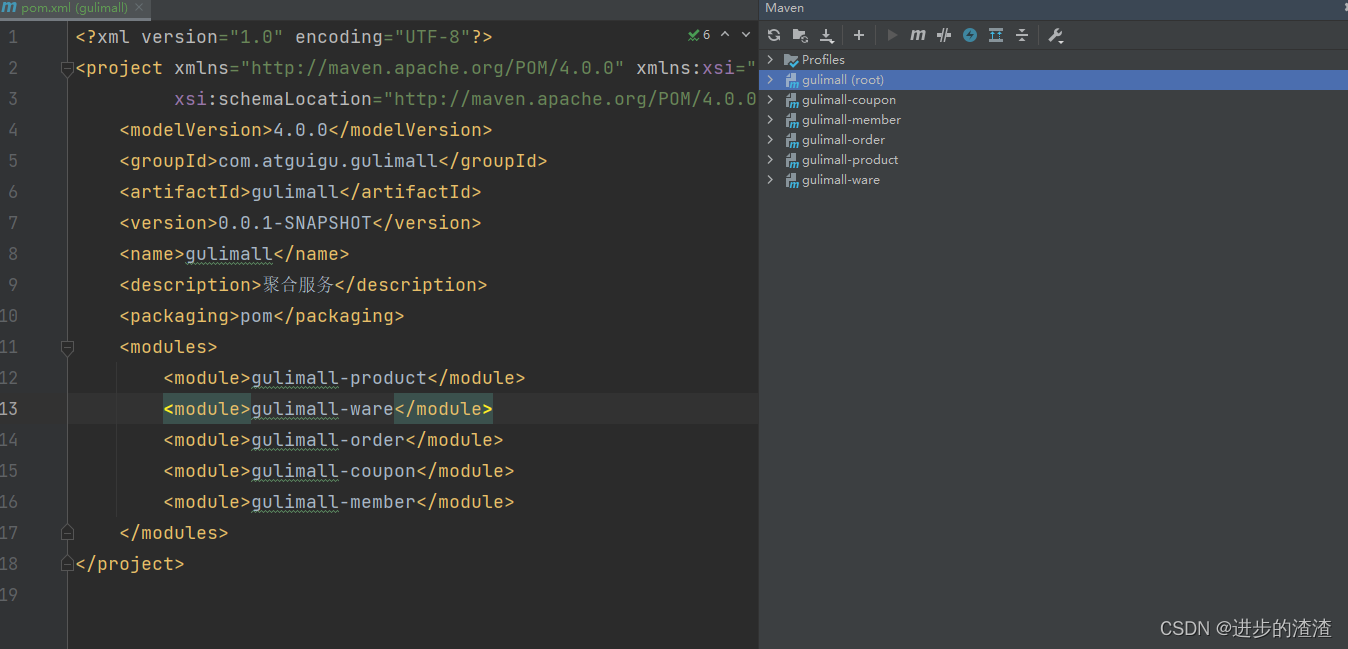1348x649 pixels.
Task: Click Collapse All icon in Maven toolbar
Action: (x=1022, y=35)
